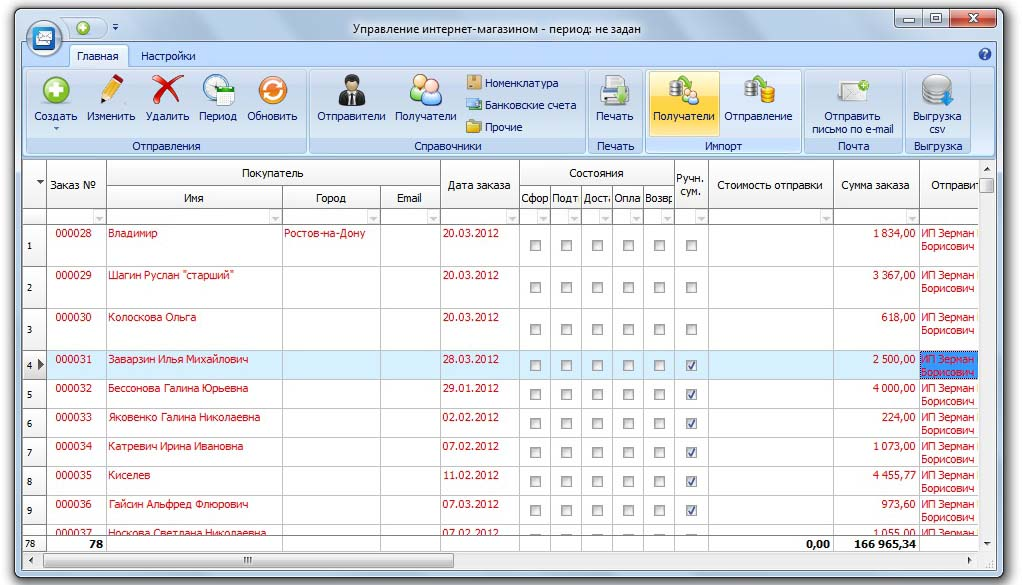This screenshot has height=585, width=1022.
Task: Open the Номенклатура directory
Action: [521, 83]
